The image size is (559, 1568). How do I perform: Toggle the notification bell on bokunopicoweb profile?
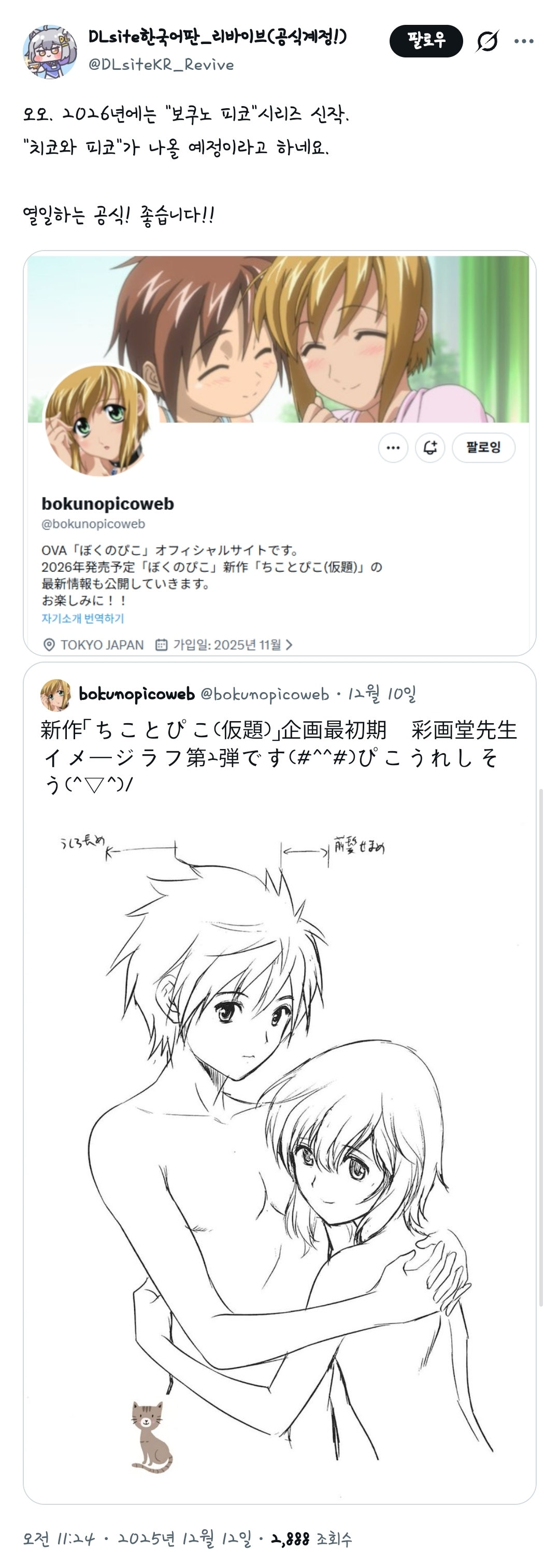point(430,448)
